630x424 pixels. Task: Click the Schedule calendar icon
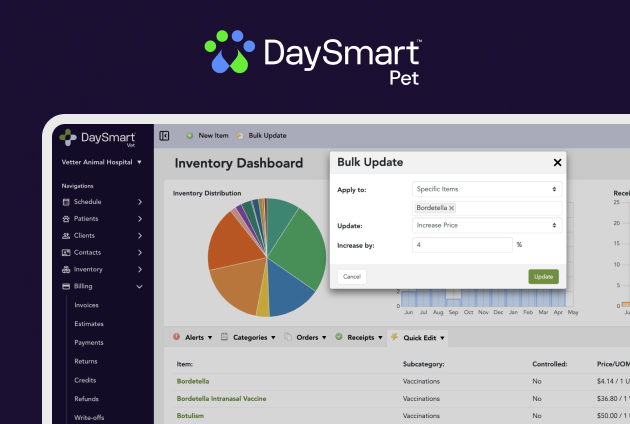pyautogui.click(x=66, y=202)
